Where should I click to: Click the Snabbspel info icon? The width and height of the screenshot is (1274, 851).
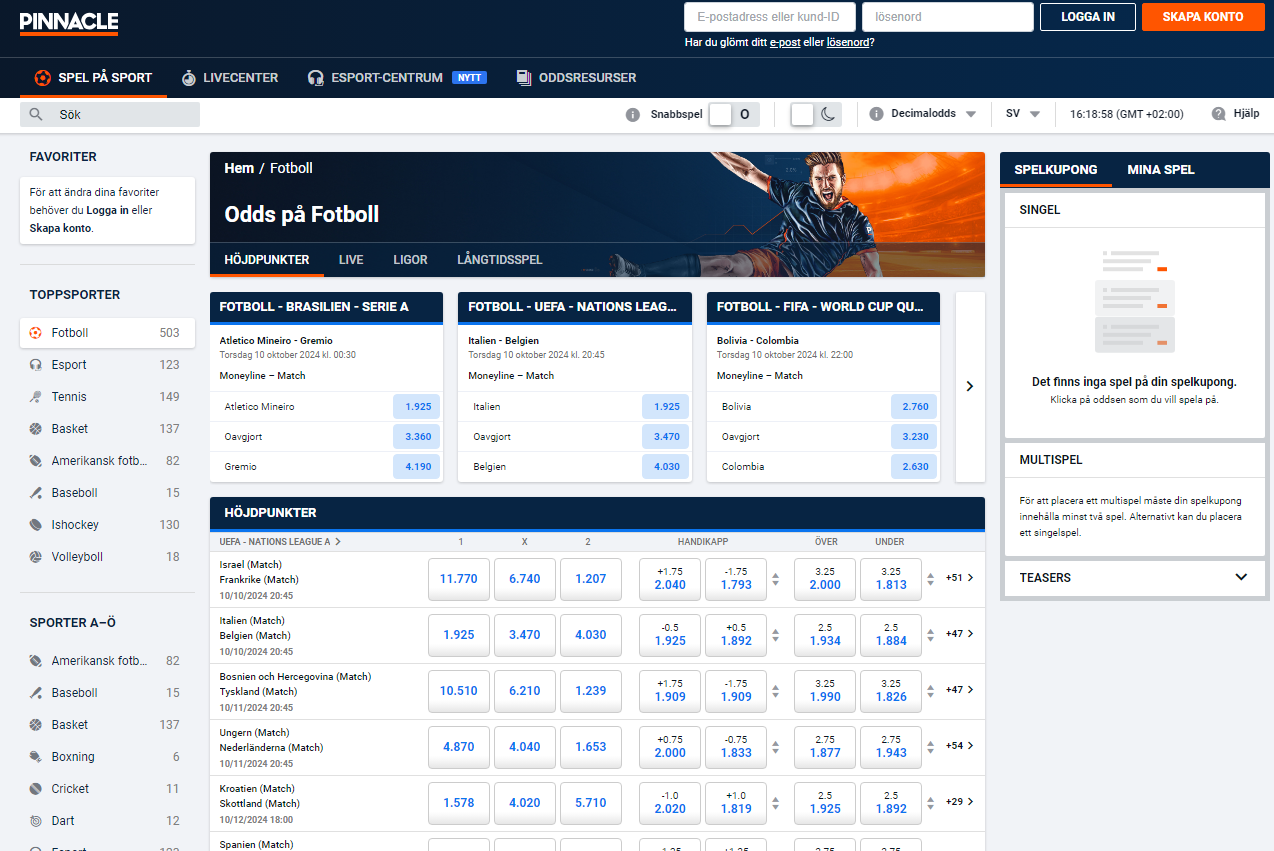[x=632, y=115]
